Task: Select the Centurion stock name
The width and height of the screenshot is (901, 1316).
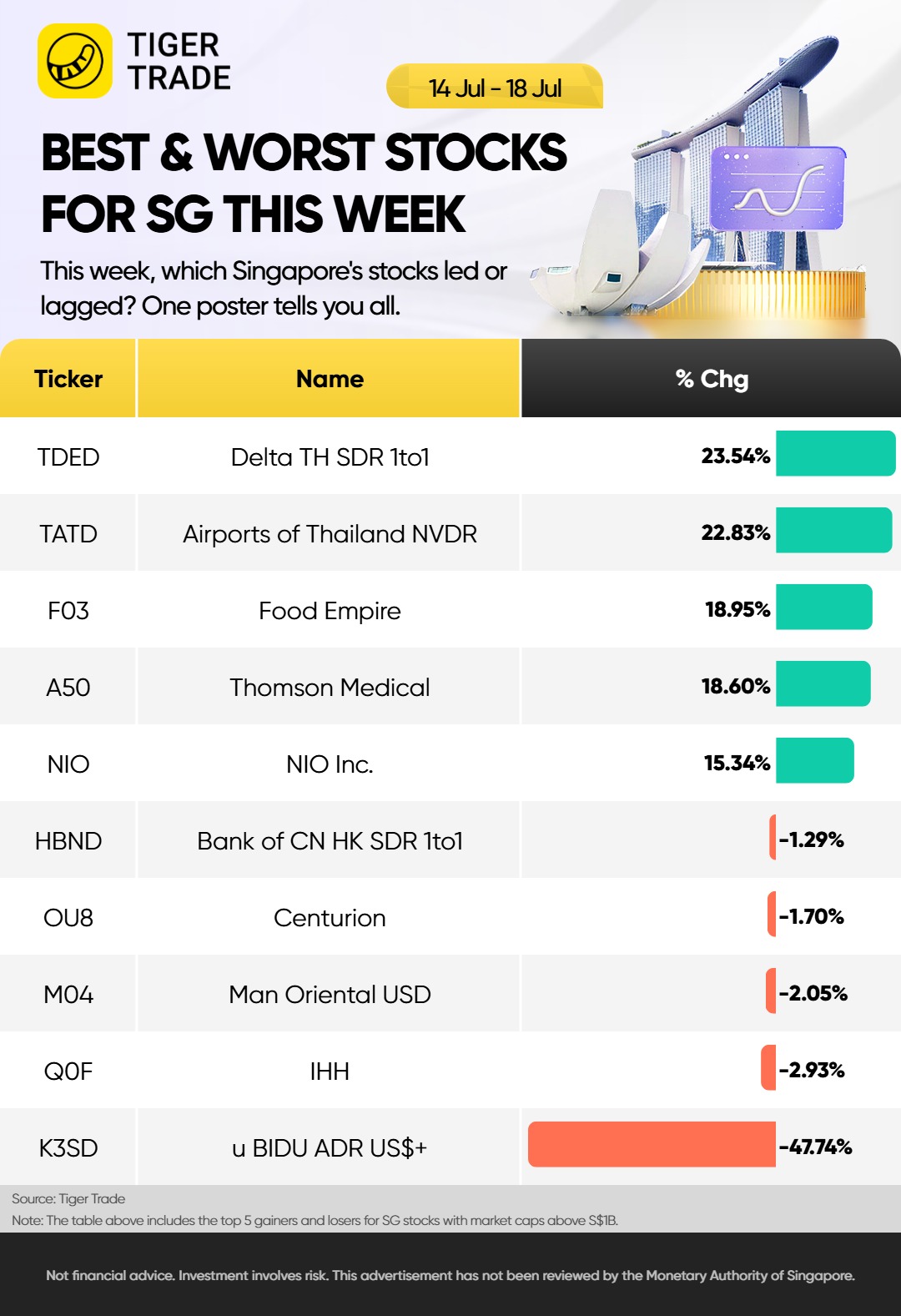Action: (330, 918)
